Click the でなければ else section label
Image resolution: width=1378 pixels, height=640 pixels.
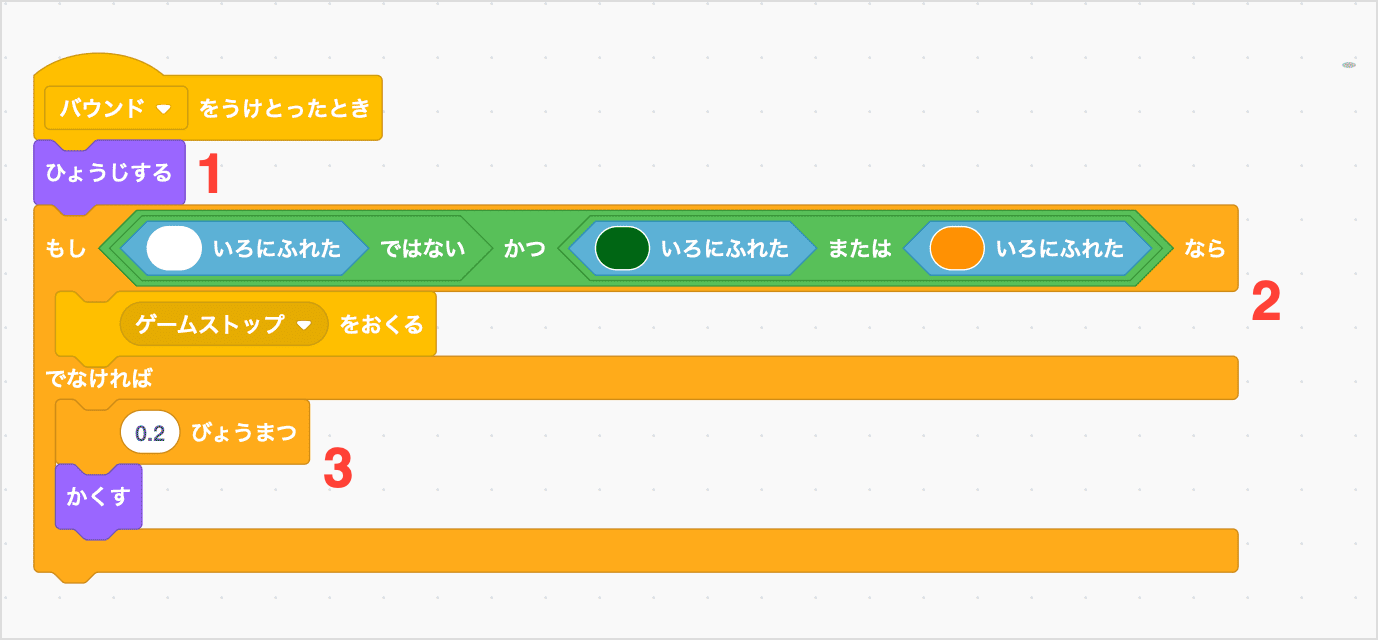click(96, 377)
